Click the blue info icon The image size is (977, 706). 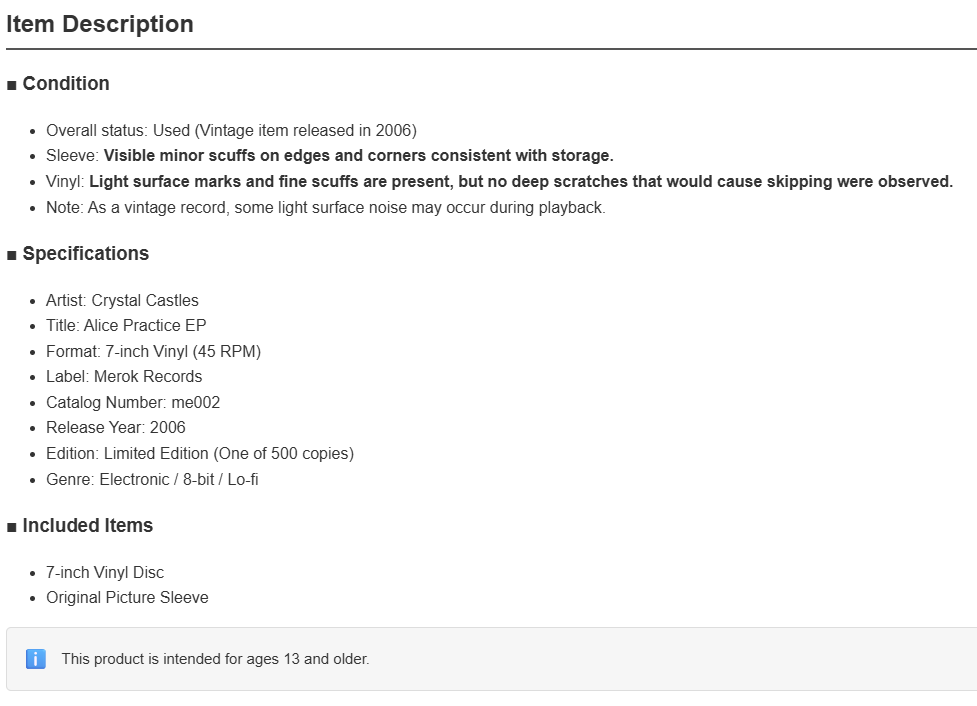[36, 659]
